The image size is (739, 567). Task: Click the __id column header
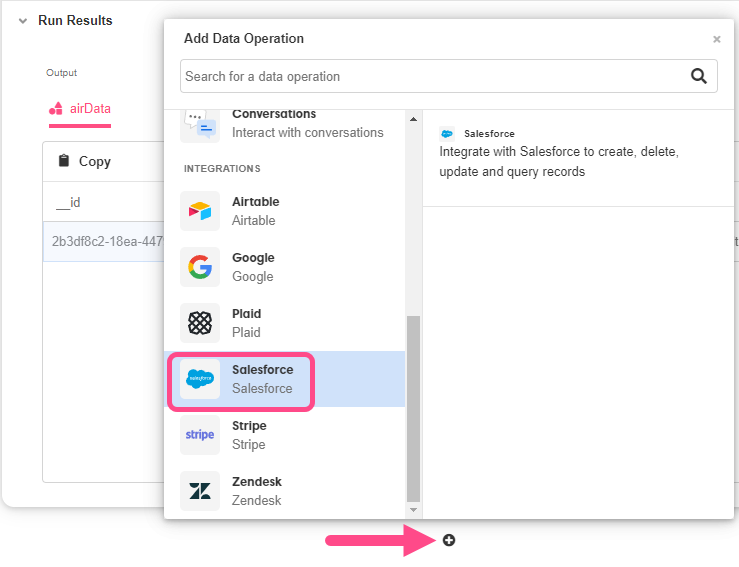click(x=68, y=203)
